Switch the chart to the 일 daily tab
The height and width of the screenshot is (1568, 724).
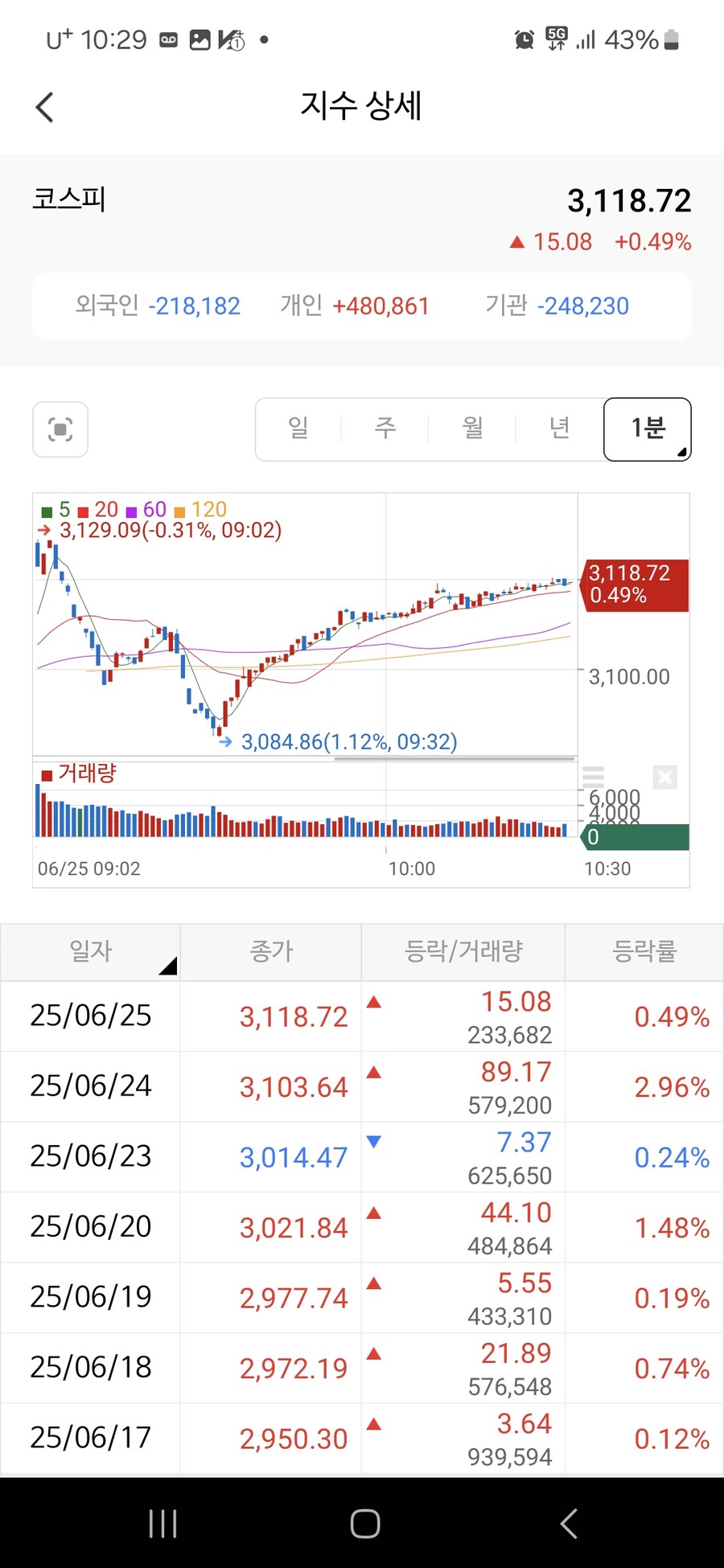(x=298, y=429)
